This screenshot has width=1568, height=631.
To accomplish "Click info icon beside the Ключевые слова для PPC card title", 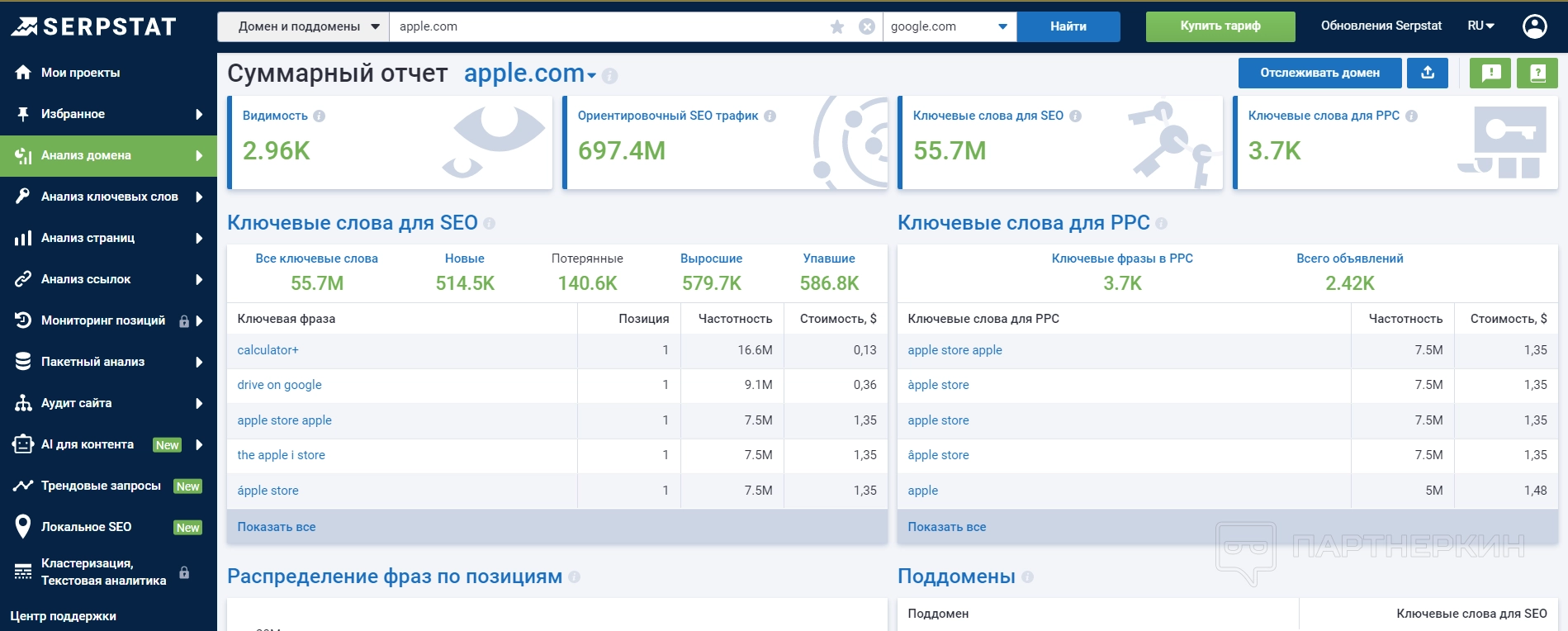I will point(1411,116).
